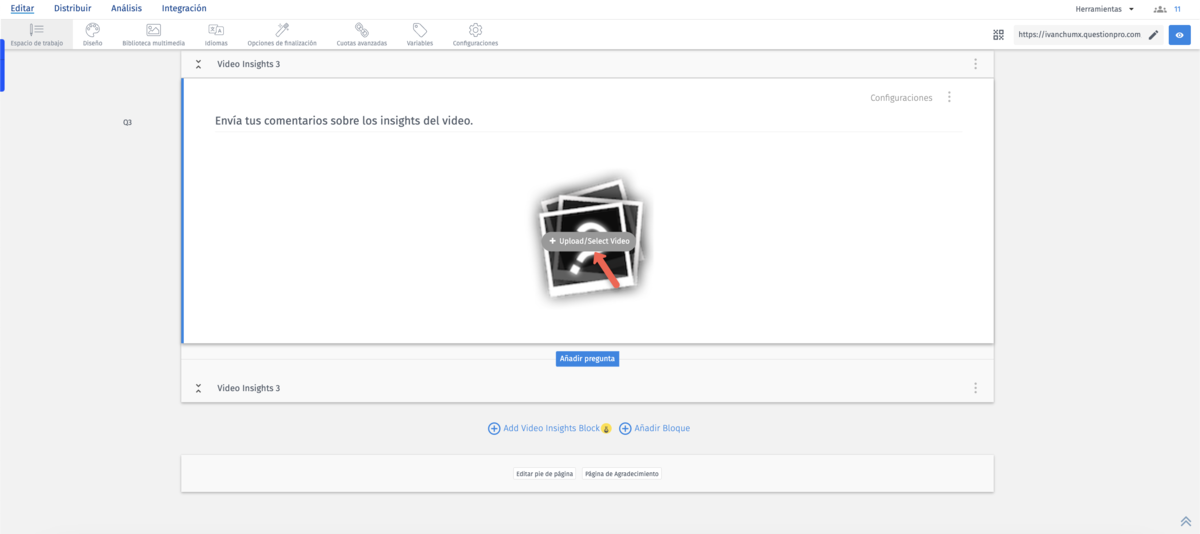Open lower Video Insights 3 block options menu

pyautogui.click(x=975, y=388)
